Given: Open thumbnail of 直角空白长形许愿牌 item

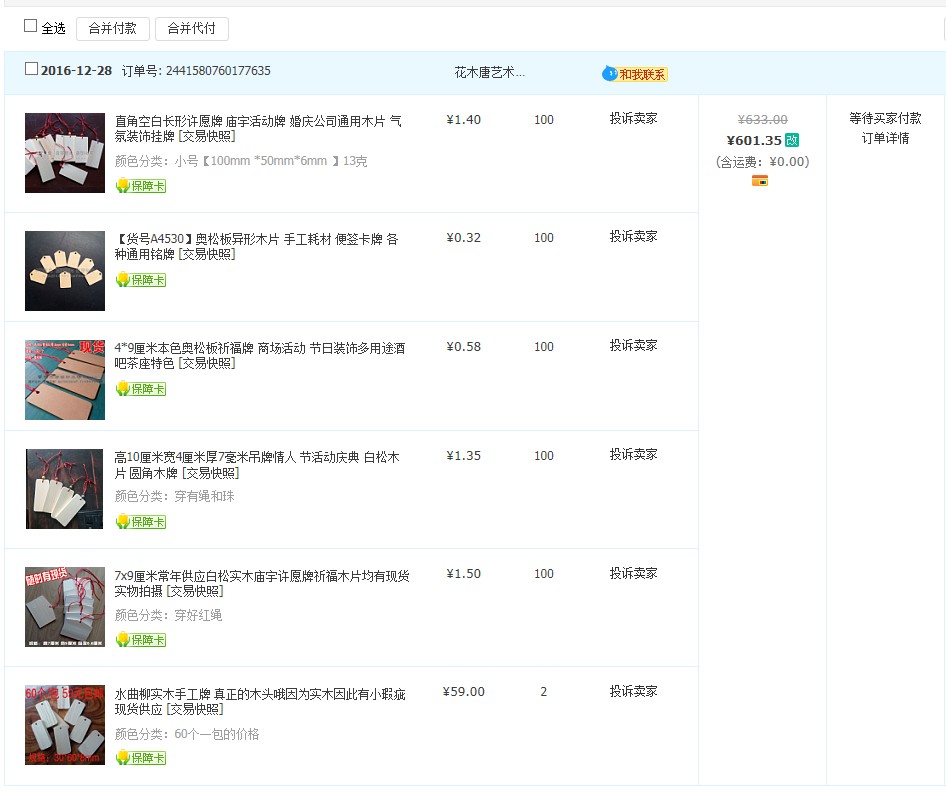Looking at the screenshot, I should click(x=65, y=153).
